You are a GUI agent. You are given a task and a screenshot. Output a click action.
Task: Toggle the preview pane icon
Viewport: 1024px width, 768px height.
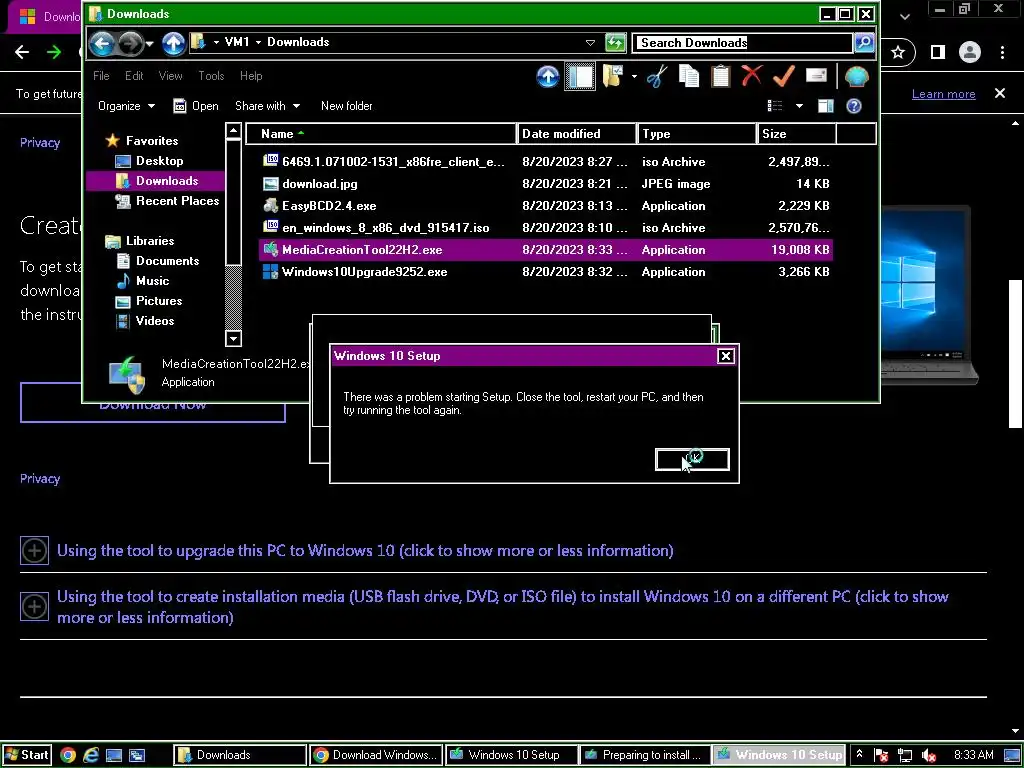click(825, 106)
